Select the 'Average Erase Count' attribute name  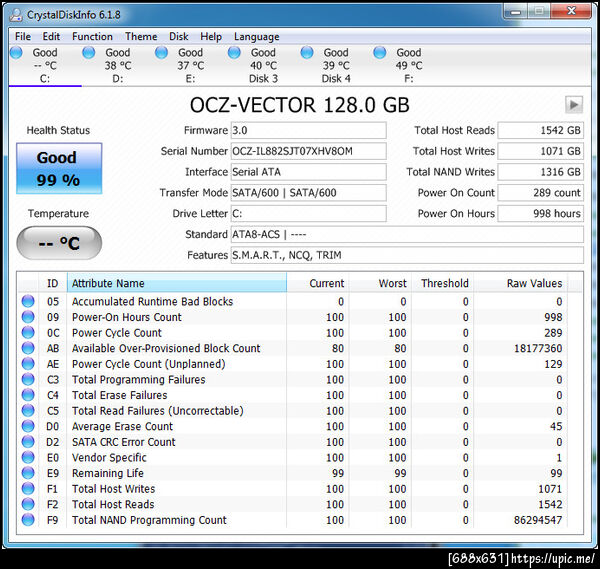point(122,426)
